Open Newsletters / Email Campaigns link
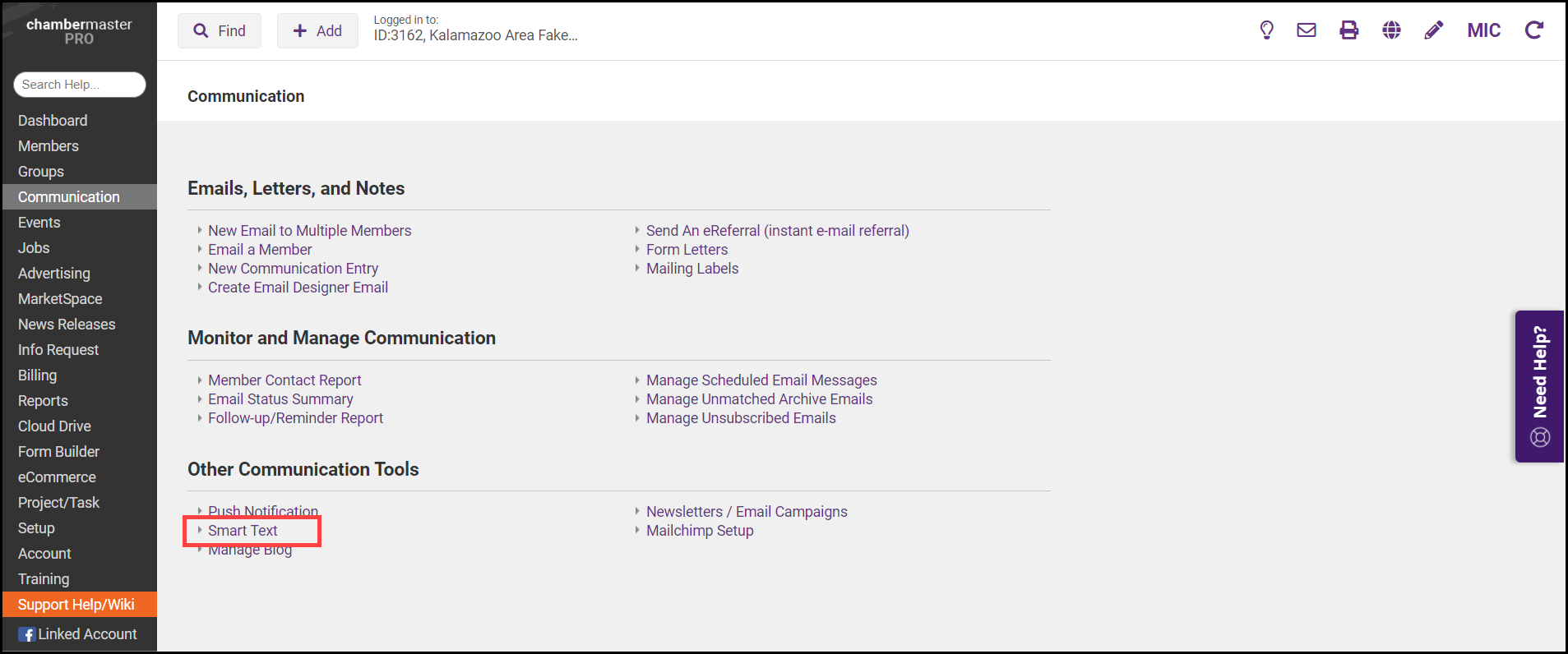 [x=747, y=512]
